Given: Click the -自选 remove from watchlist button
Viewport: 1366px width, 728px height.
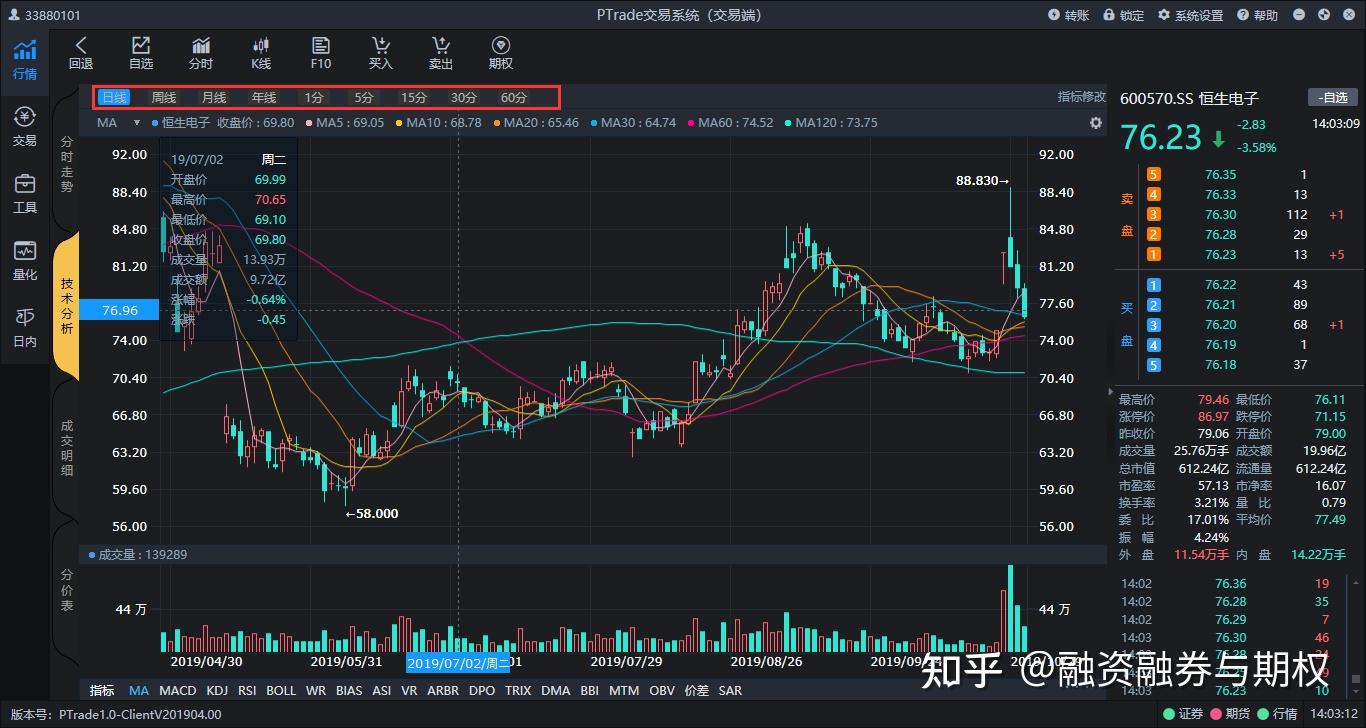Looking at the screenshot, I should [x=1333, y=97].
